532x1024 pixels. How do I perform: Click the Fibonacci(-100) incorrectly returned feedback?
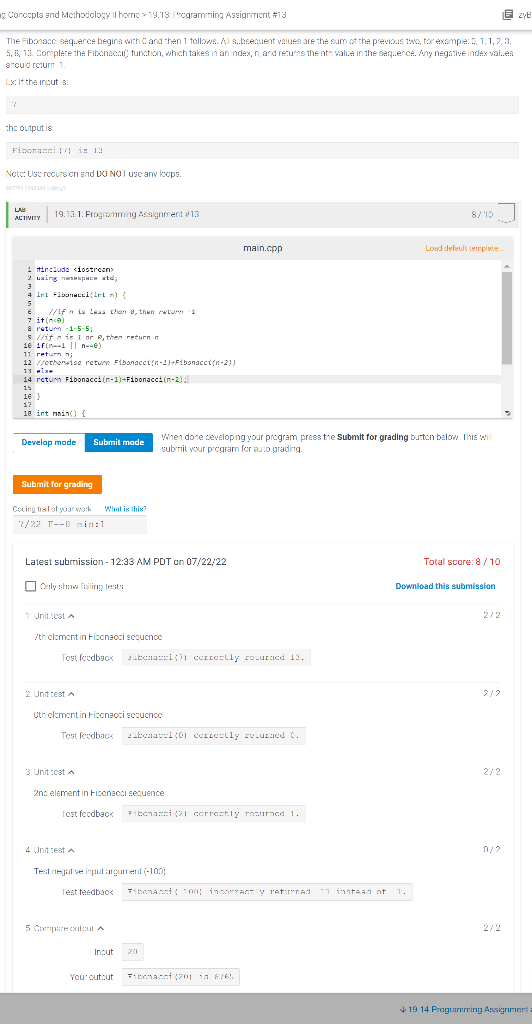coord(267,893)
